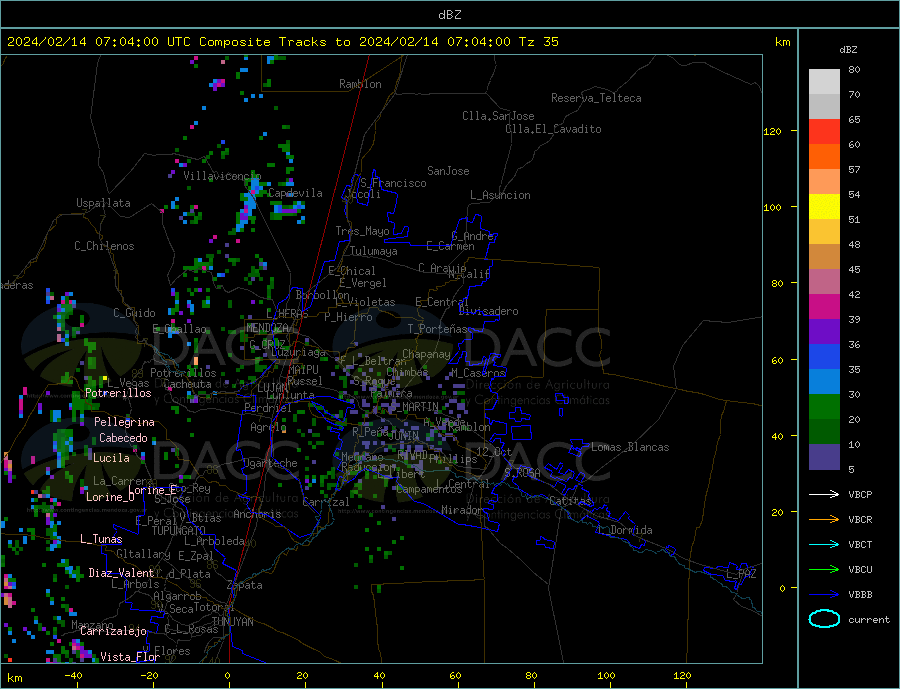Click the L_Dormida map label
Image resolution: width=900 pixels, height=689 pixels.
627,531
